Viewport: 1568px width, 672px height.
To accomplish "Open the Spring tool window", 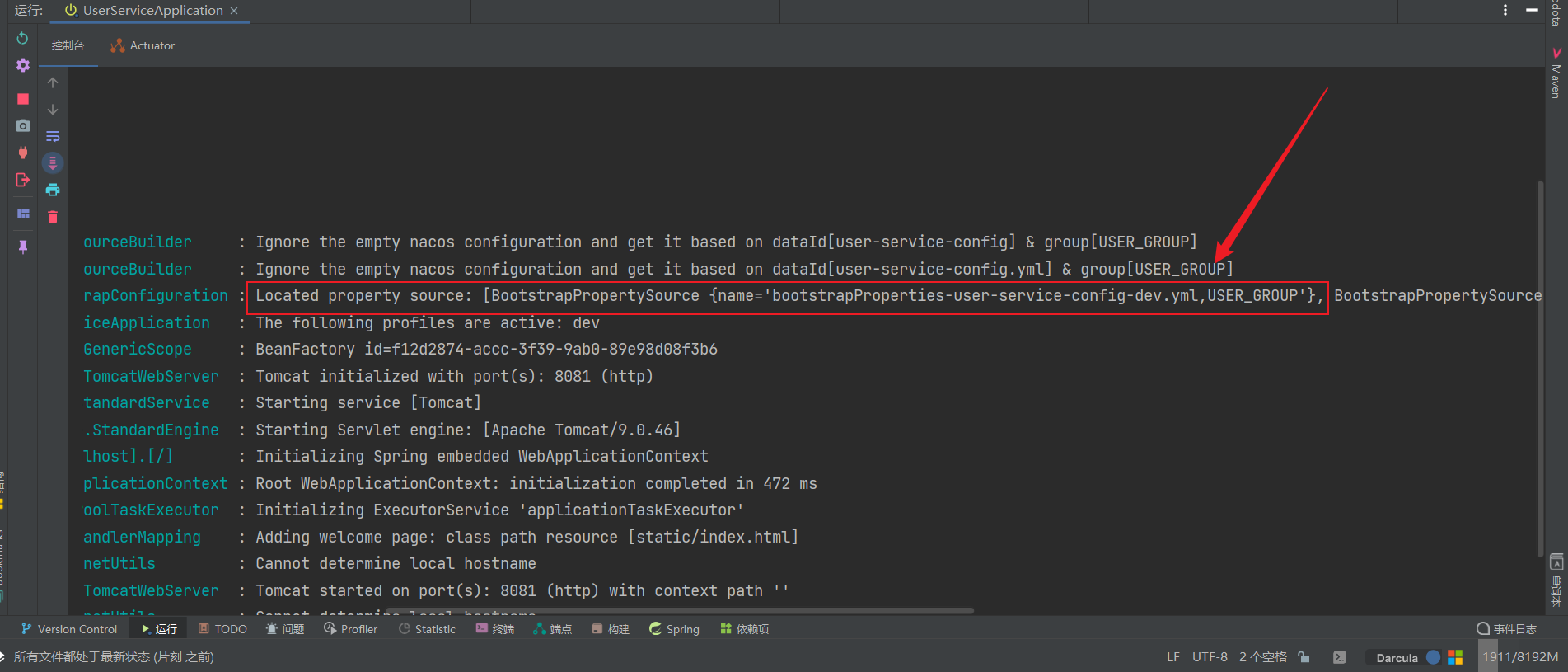I will 674,629.
